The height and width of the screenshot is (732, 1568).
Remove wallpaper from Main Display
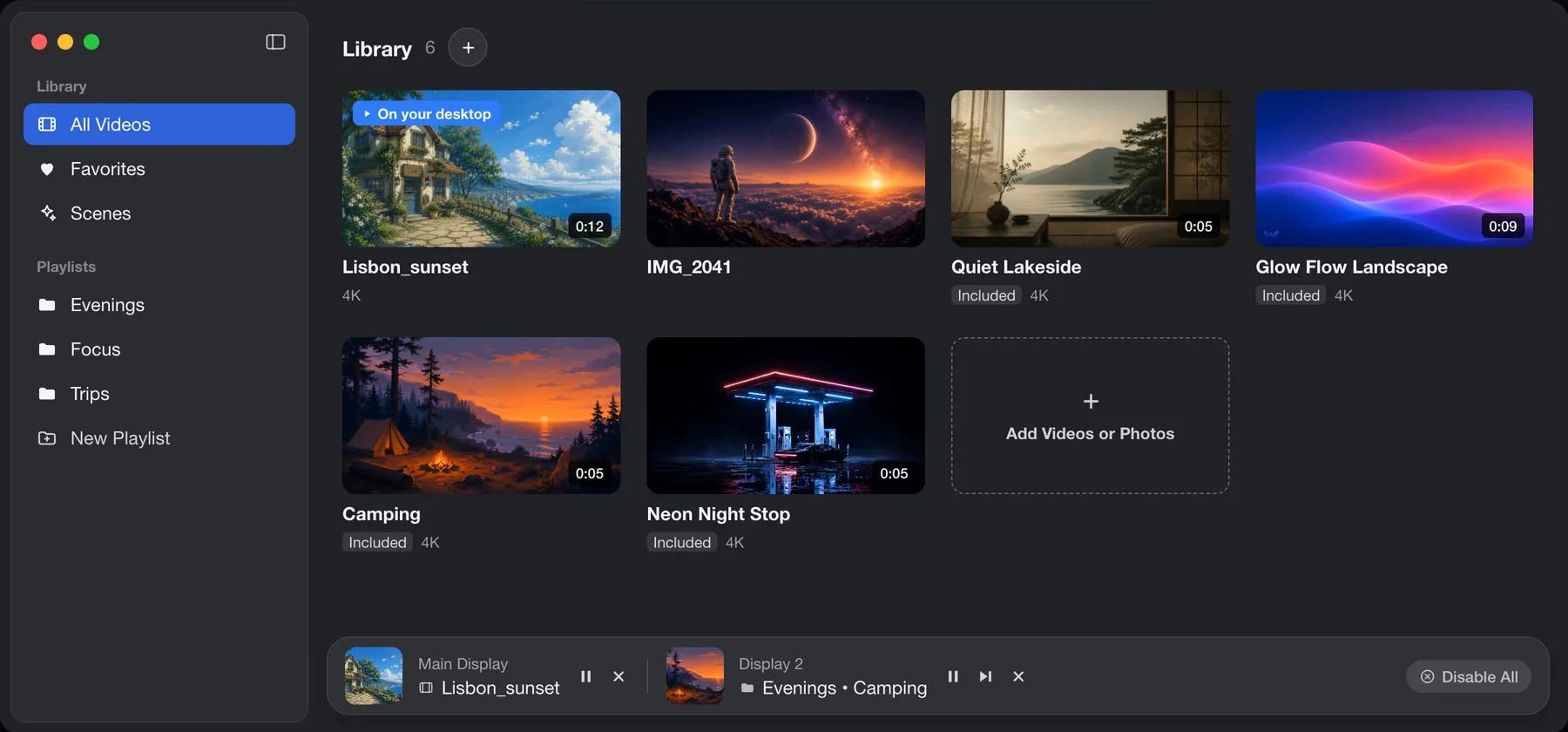(618, 676)
